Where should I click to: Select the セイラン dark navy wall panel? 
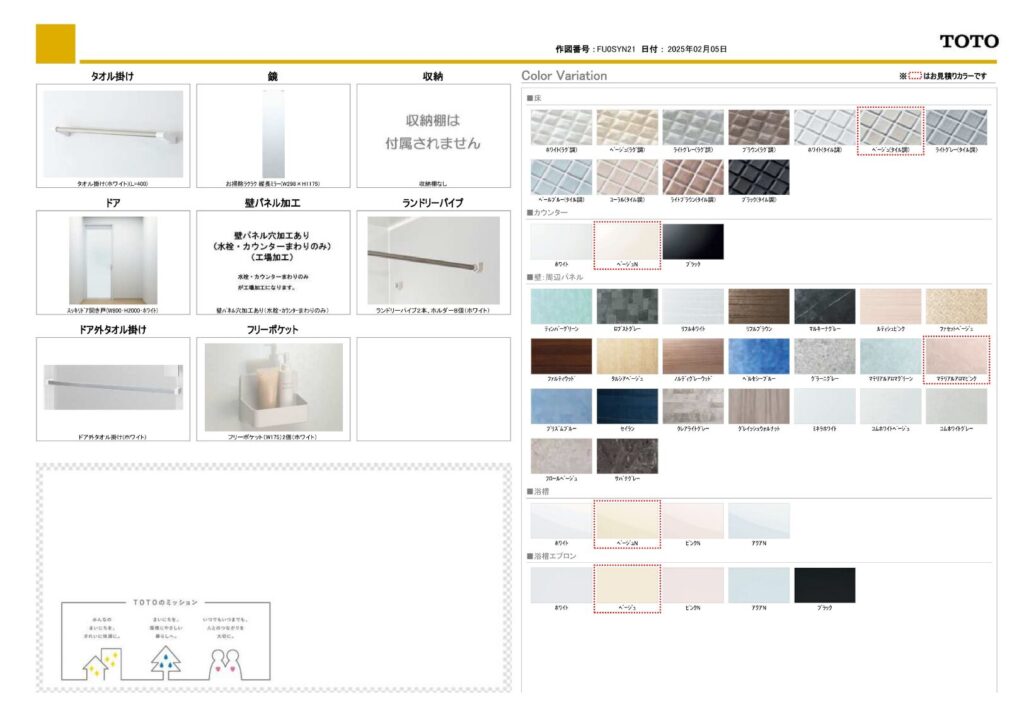pos(627,406)
